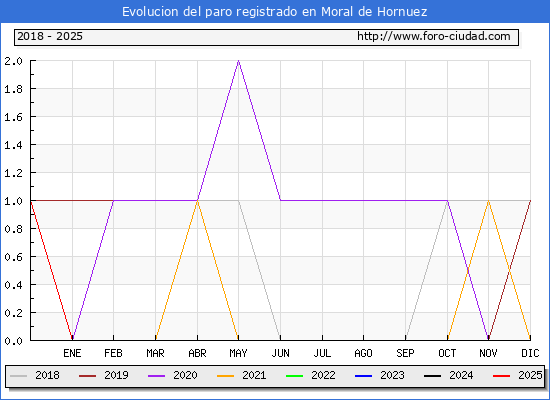Click the dark red 2019 legend color line
The width and height of the screenshot is (550, 400).
pos(87,376)
